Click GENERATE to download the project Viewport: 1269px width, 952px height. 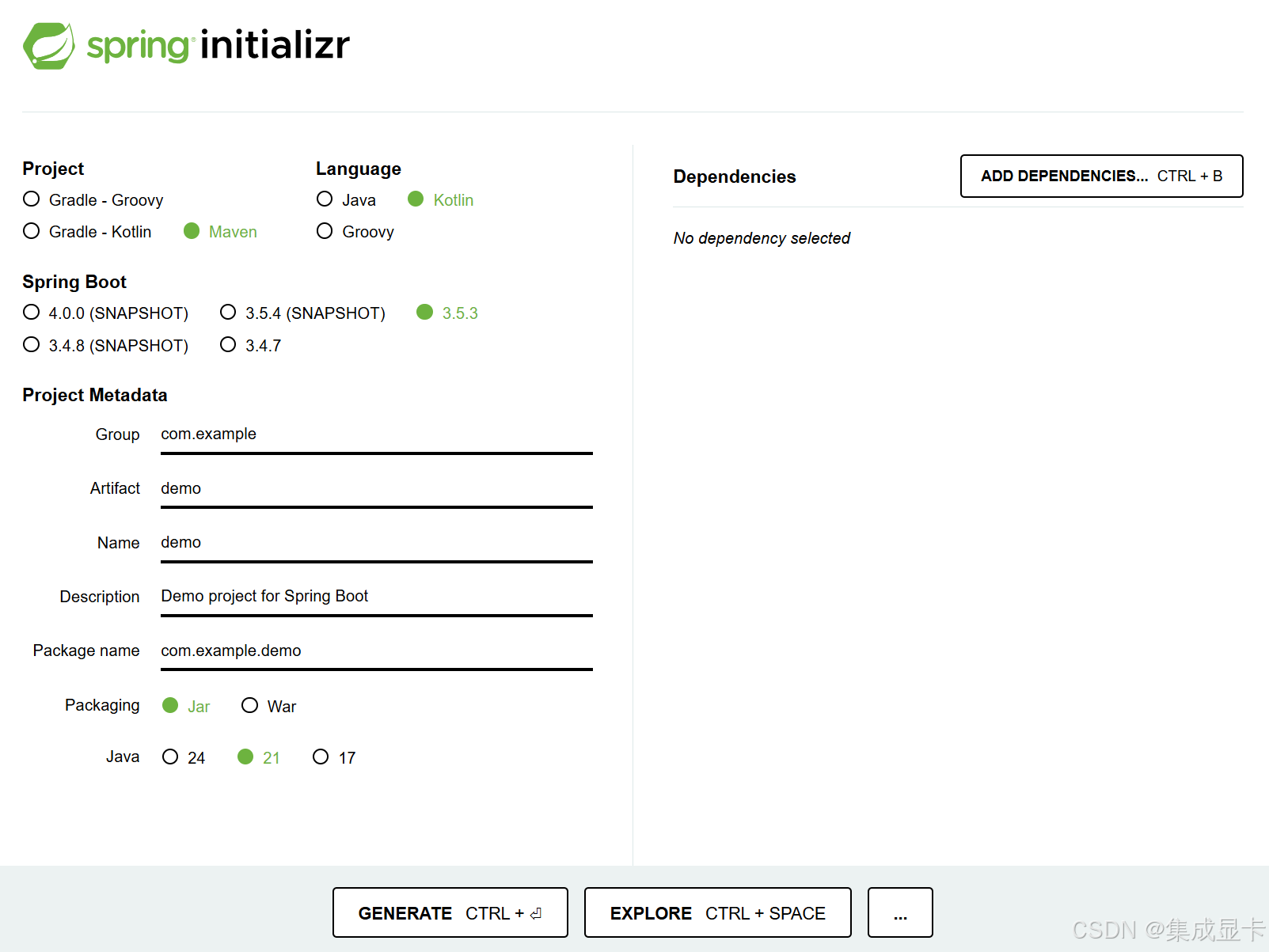[449, 912]
